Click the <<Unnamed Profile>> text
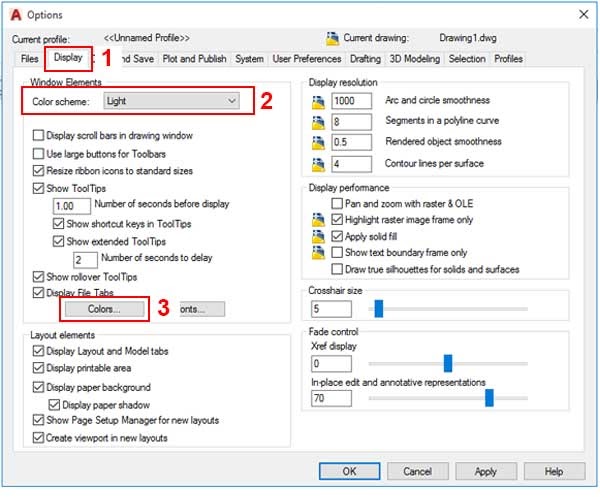The height and width of the screenshot is (497, 600). [147, 38]
